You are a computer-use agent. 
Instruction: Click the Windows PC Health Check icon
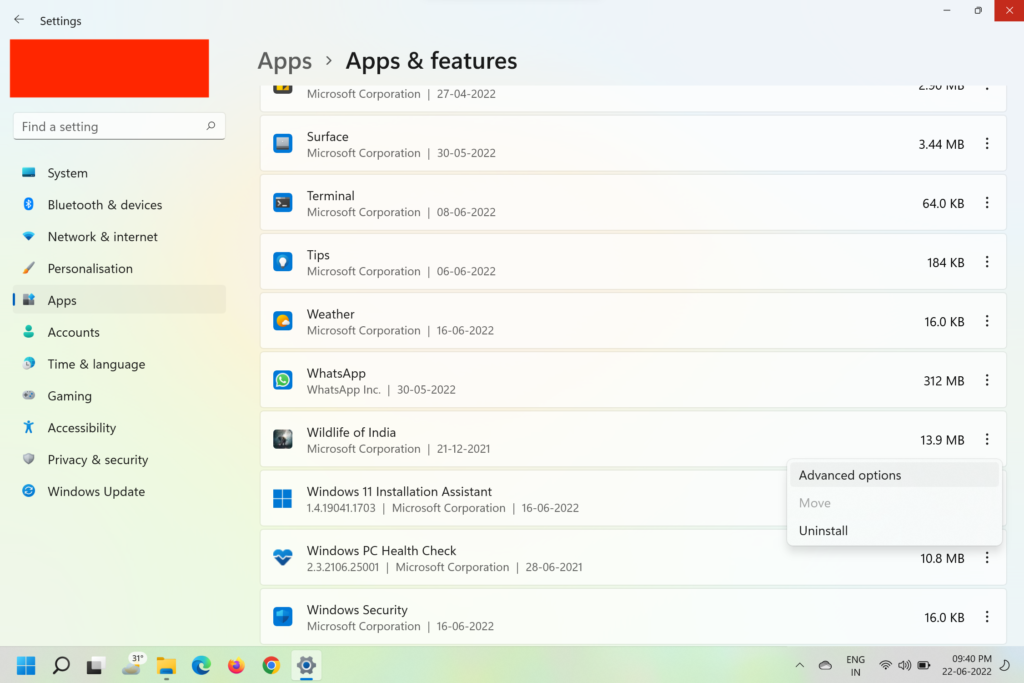click(x=283, y=558)
